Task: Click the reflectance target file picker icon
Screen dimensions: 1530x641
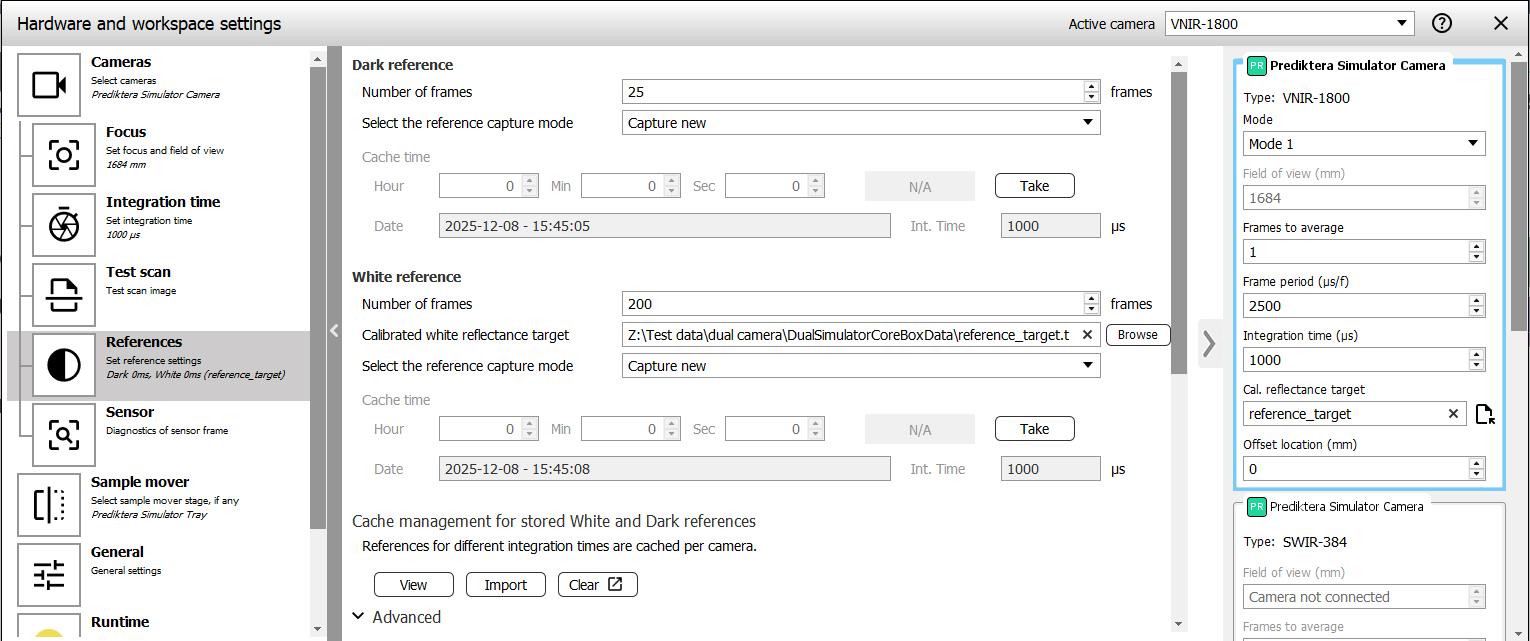Action: tap(1485, 414)
